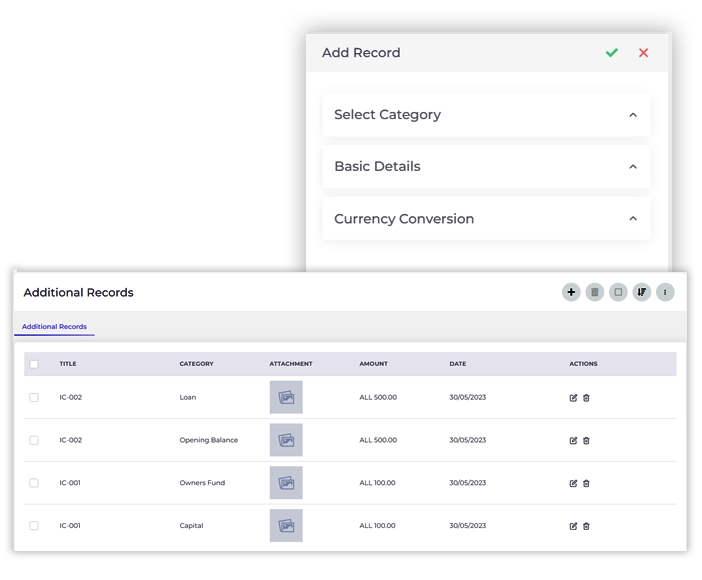This screenshot has height=580, width=702.
Task: Edit the Loan record
Action: pyautogui.click(x=573, y=398)
